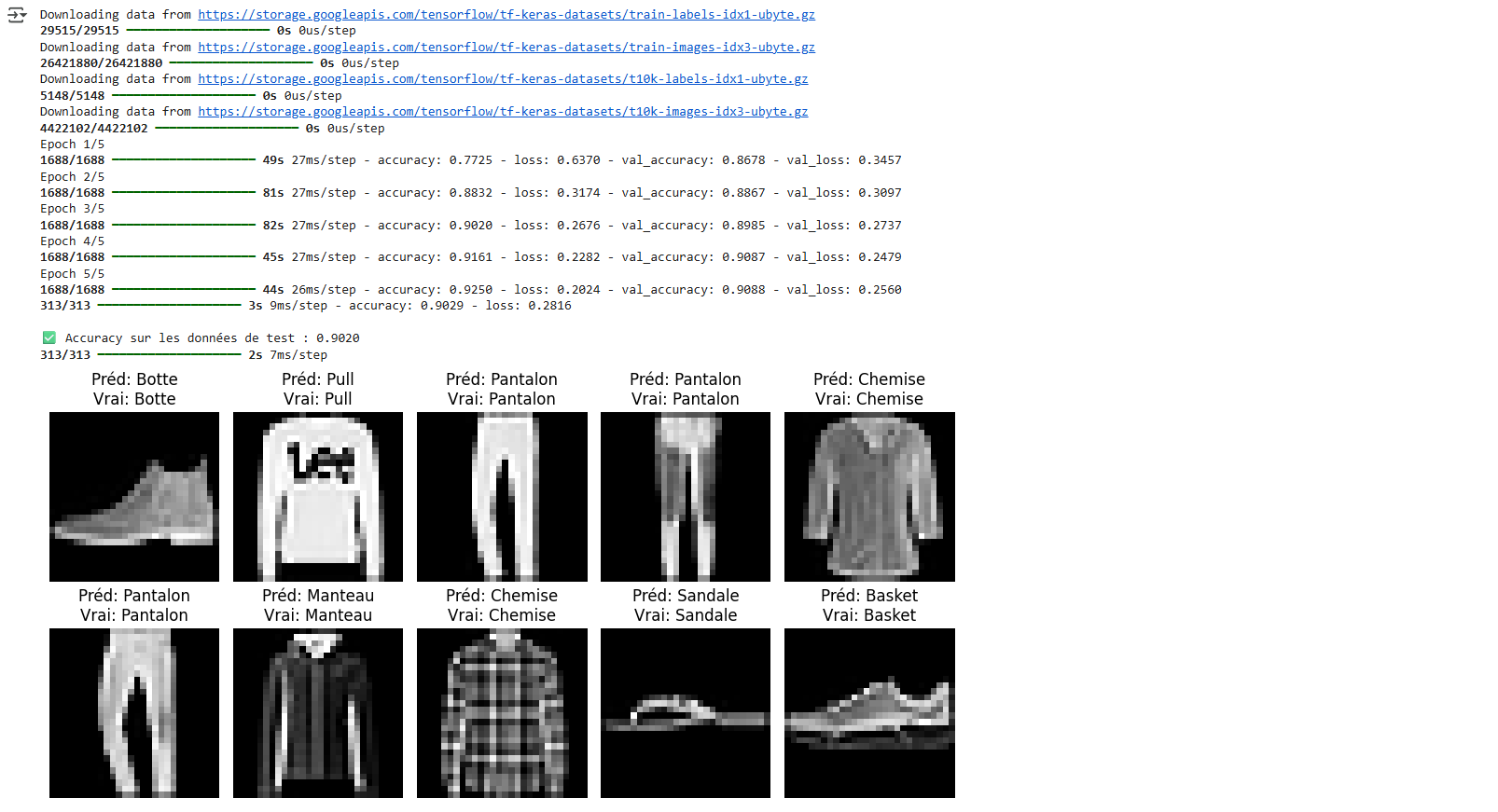
Task: Select the Botte boot image
Action: click(134, 497)
